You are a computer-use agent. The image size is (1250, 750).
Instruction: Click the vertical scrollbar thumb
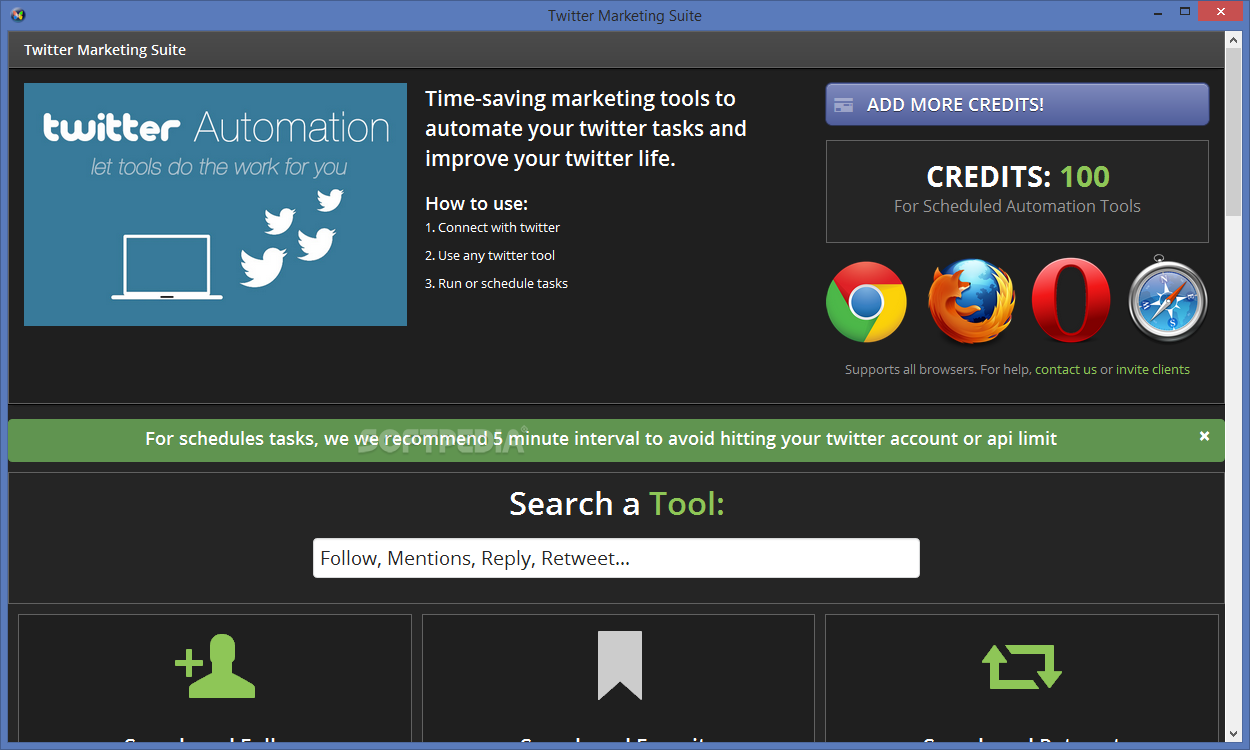click(1234, 131)
